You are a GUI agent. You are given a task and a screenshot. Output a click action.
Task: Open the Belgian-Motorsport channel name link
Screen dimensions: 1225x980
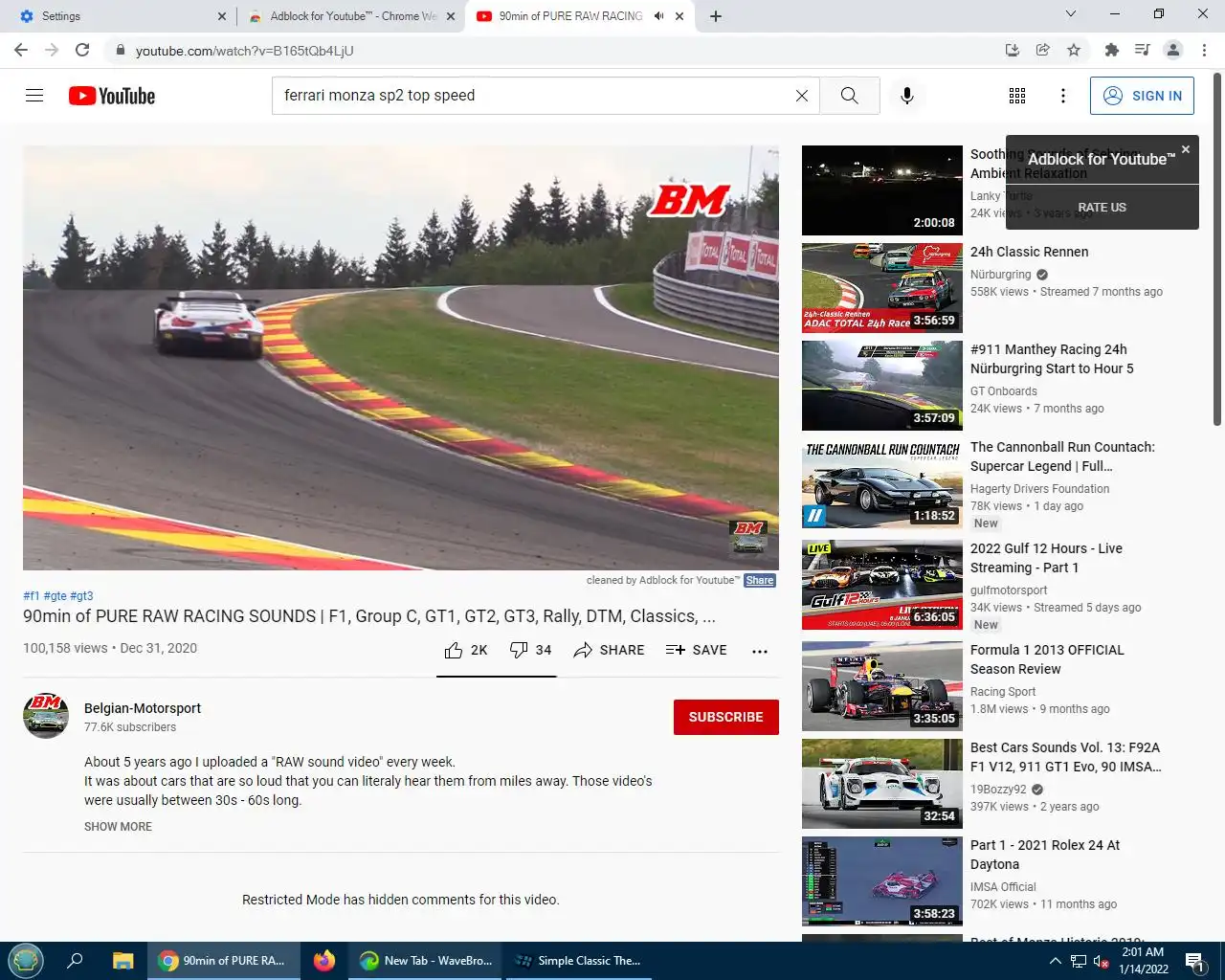click(143, 708)
